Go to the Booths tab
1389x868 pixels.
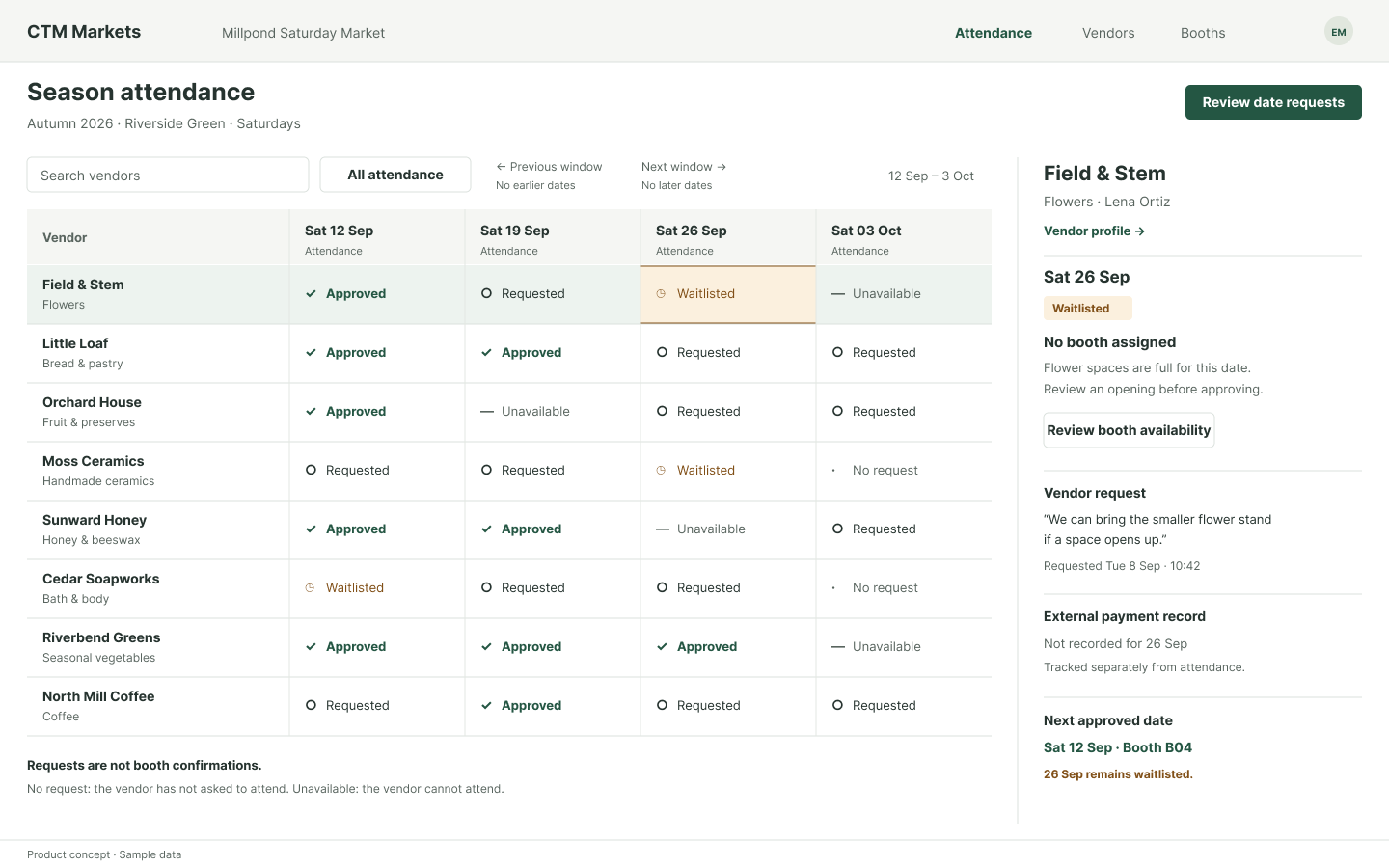pos(1203,33)
